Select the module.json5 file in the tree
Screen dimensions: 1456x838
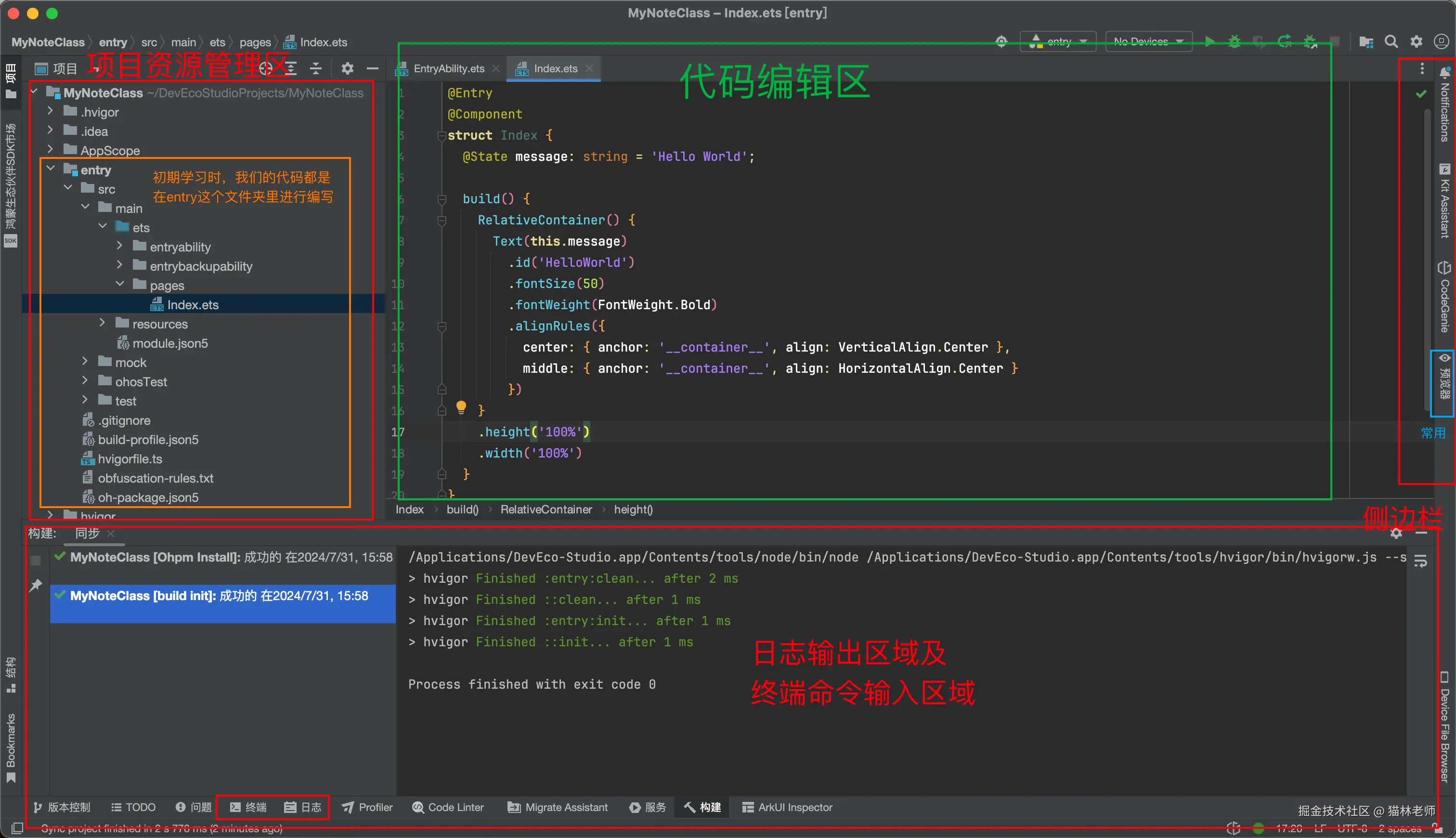tap(169, 343)
